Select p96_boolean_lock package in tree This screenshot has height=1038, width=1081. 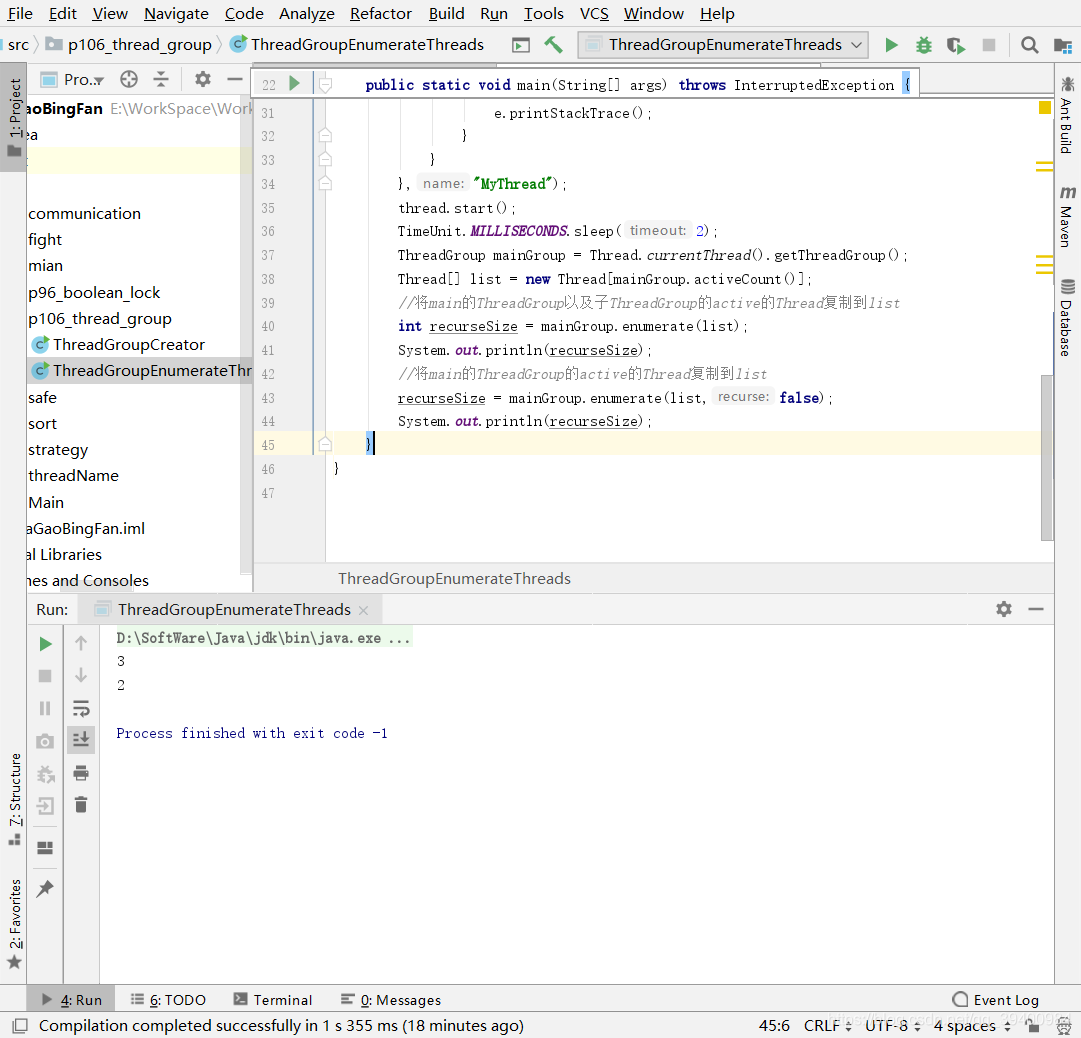click(94, 293)
